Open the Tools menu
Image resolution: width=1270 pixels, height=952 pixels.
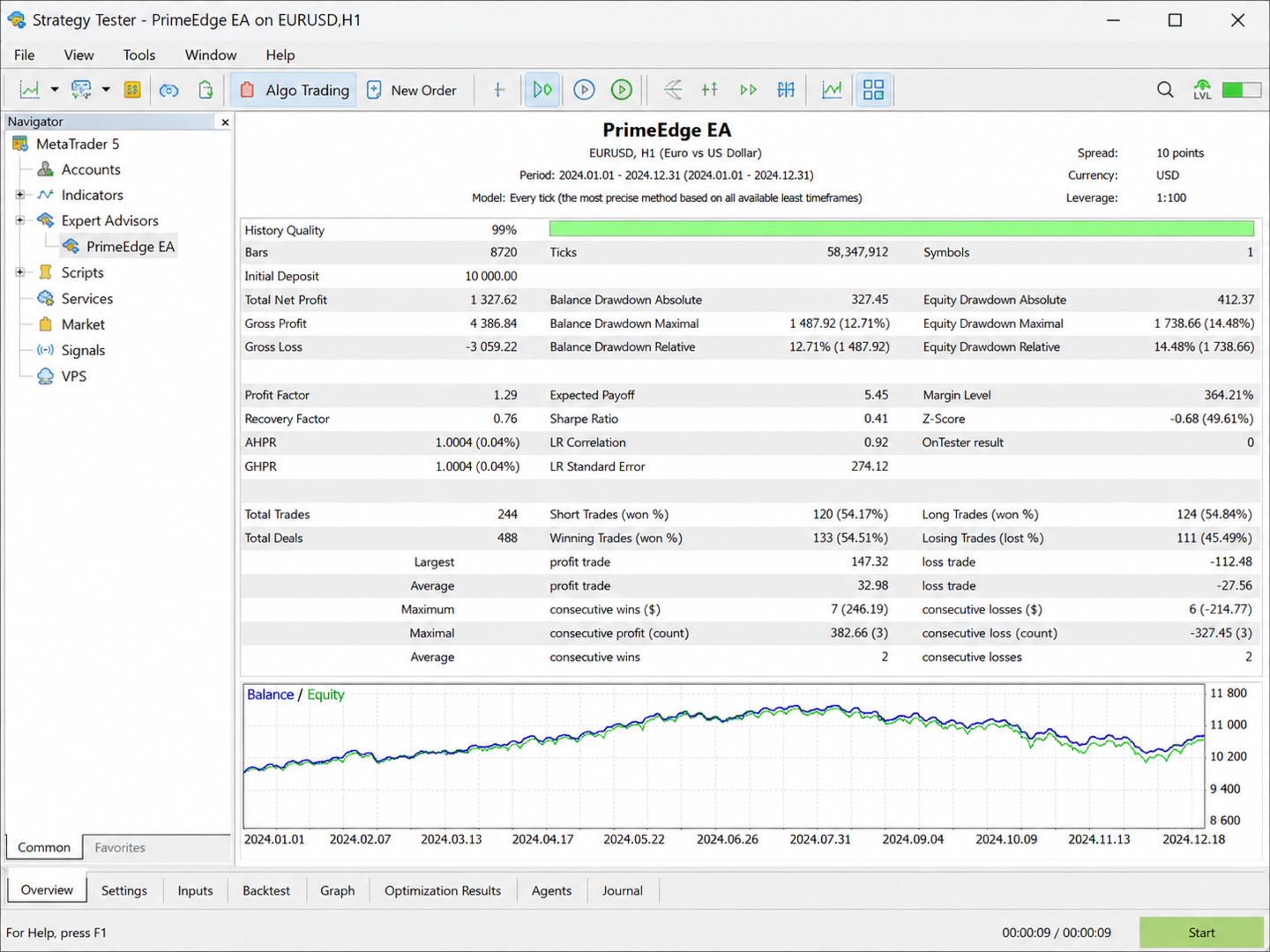(138, 55)
